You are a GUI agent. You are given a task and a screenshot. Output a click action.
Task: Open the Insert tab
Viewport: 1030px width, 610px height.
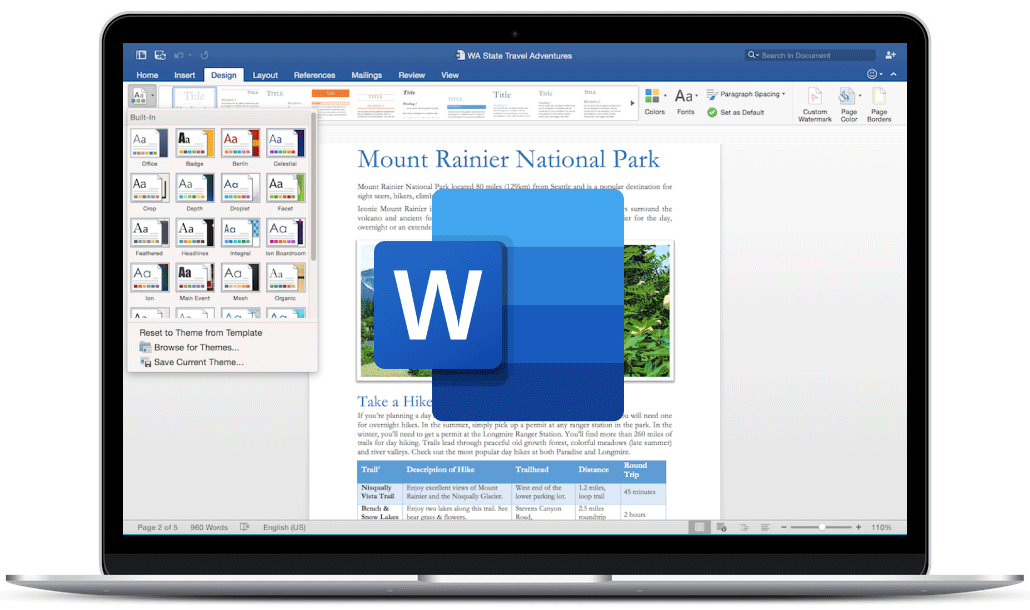point(185,75)
